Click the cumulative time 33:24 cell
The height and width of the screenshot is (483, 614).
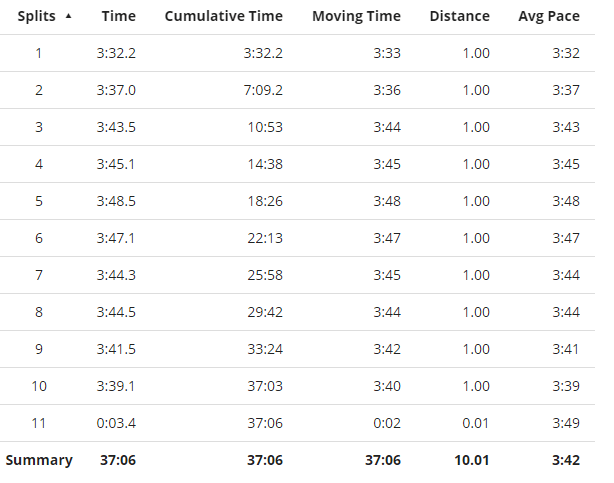pos(266,349)
